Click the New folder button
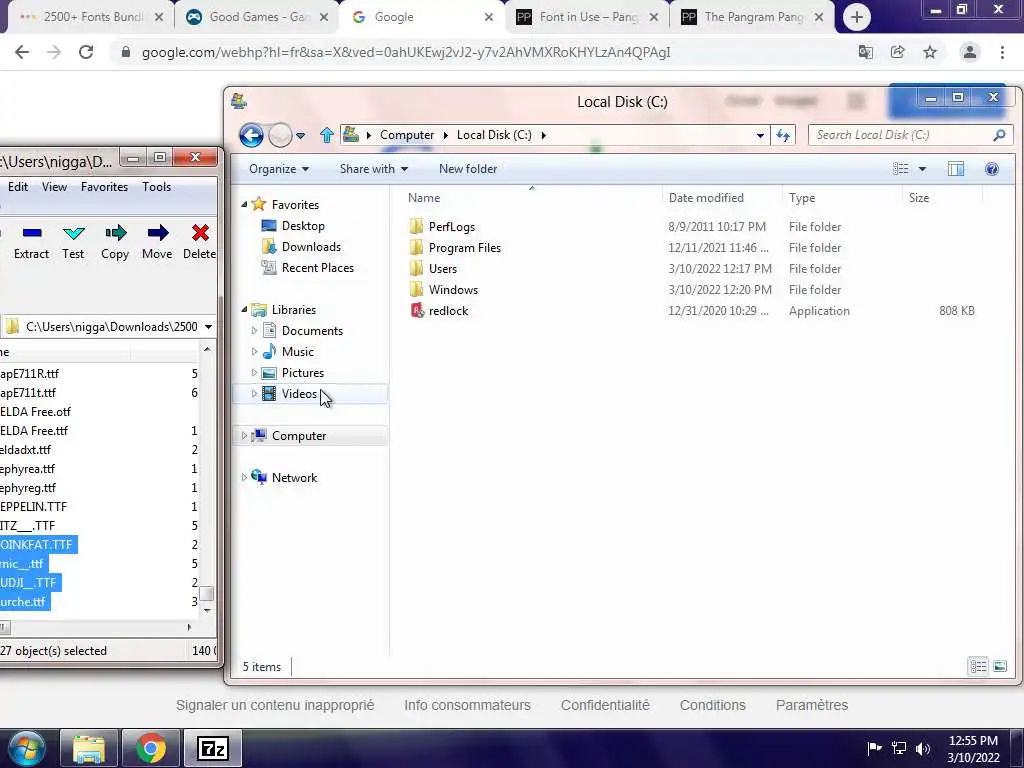 (x=468, y=169)
